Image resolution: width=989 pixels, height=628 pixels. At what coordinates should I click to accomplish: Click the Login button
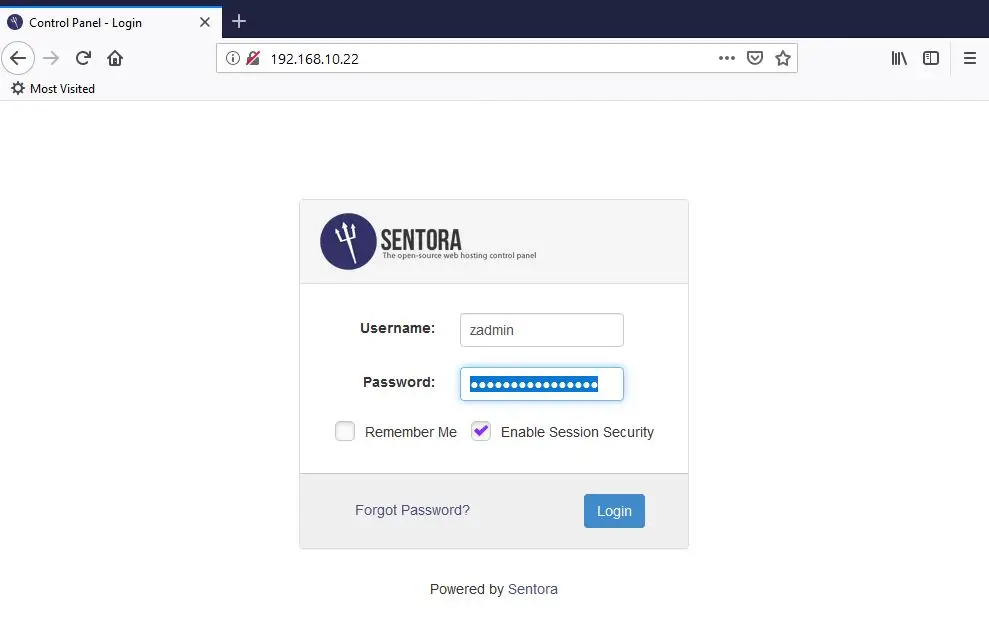click(x=614, y=510)
